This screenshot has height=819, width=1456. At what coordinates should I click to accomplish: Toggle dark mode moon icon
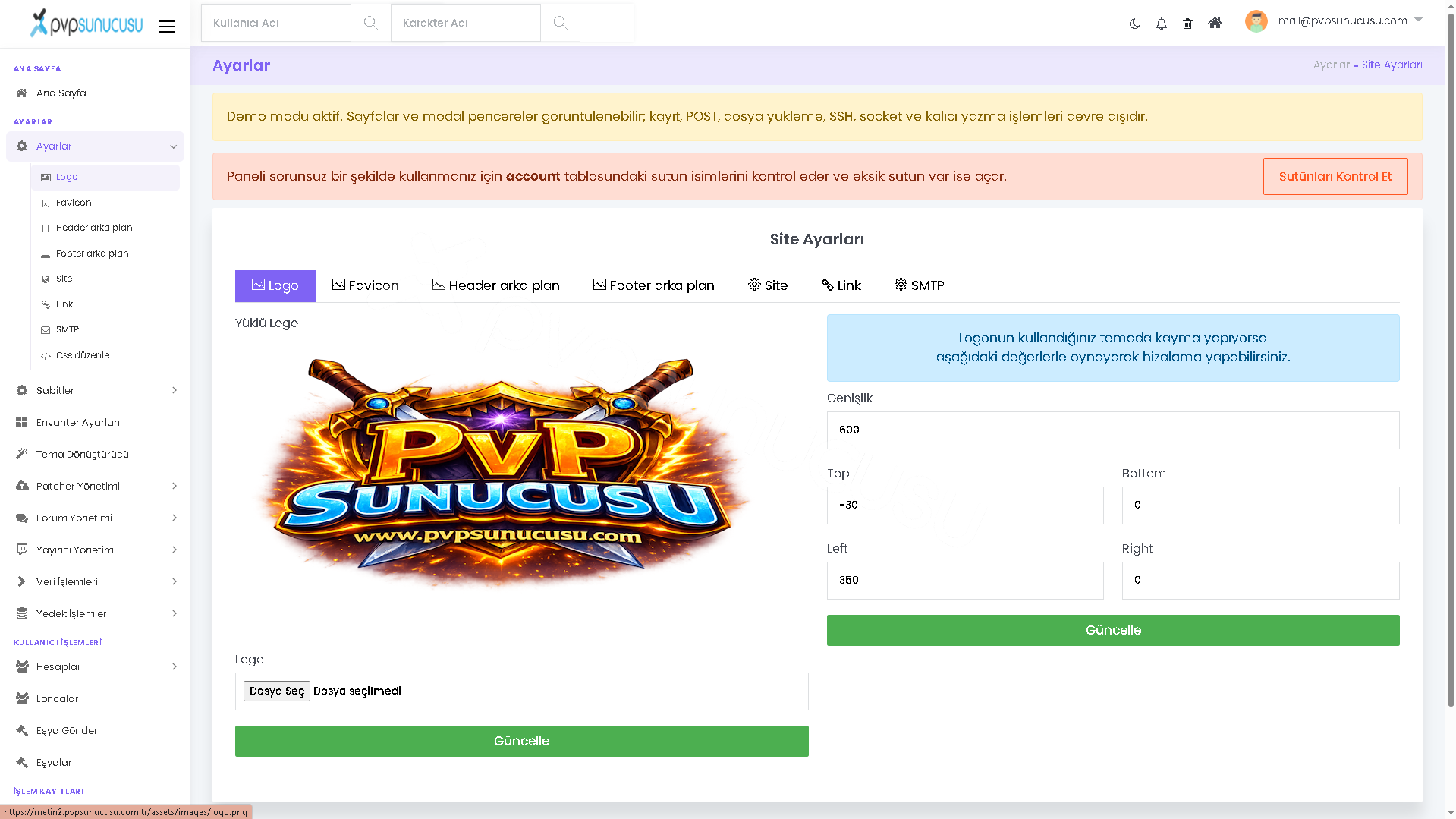click(x=1134, y=24)
